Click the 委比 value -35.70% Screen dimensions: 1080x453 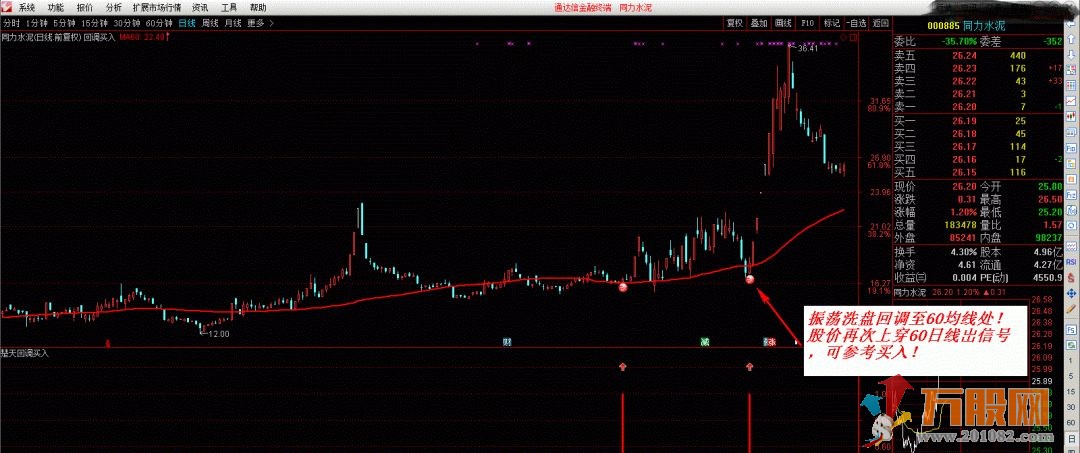coord(959,41)
